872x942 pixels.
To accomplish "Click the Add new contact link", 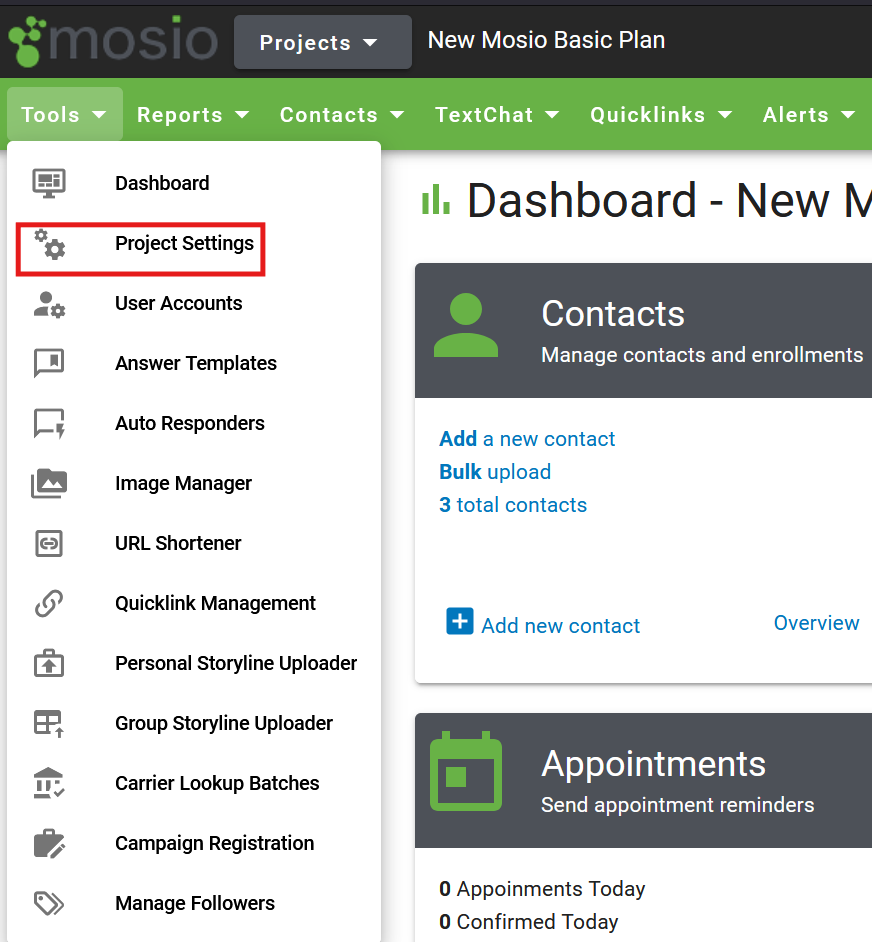I will [x=560, y=625].
